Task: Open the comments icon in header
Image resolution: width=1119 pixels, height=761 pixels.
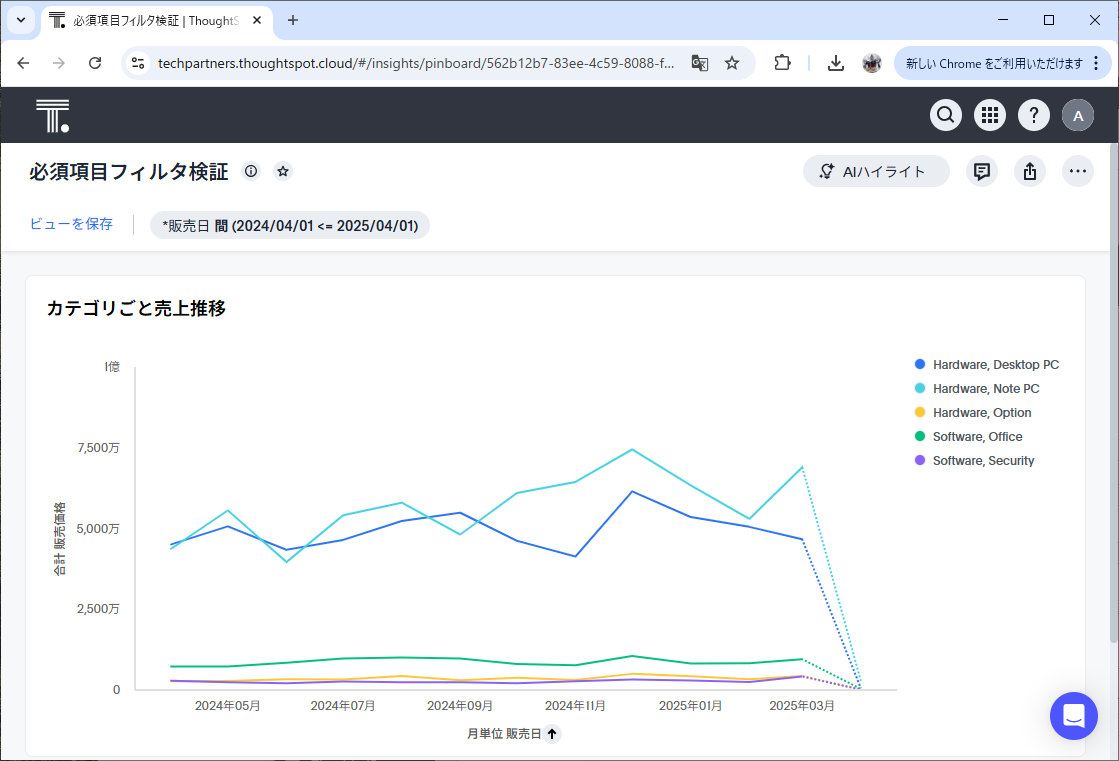Action: pos(982,171)
